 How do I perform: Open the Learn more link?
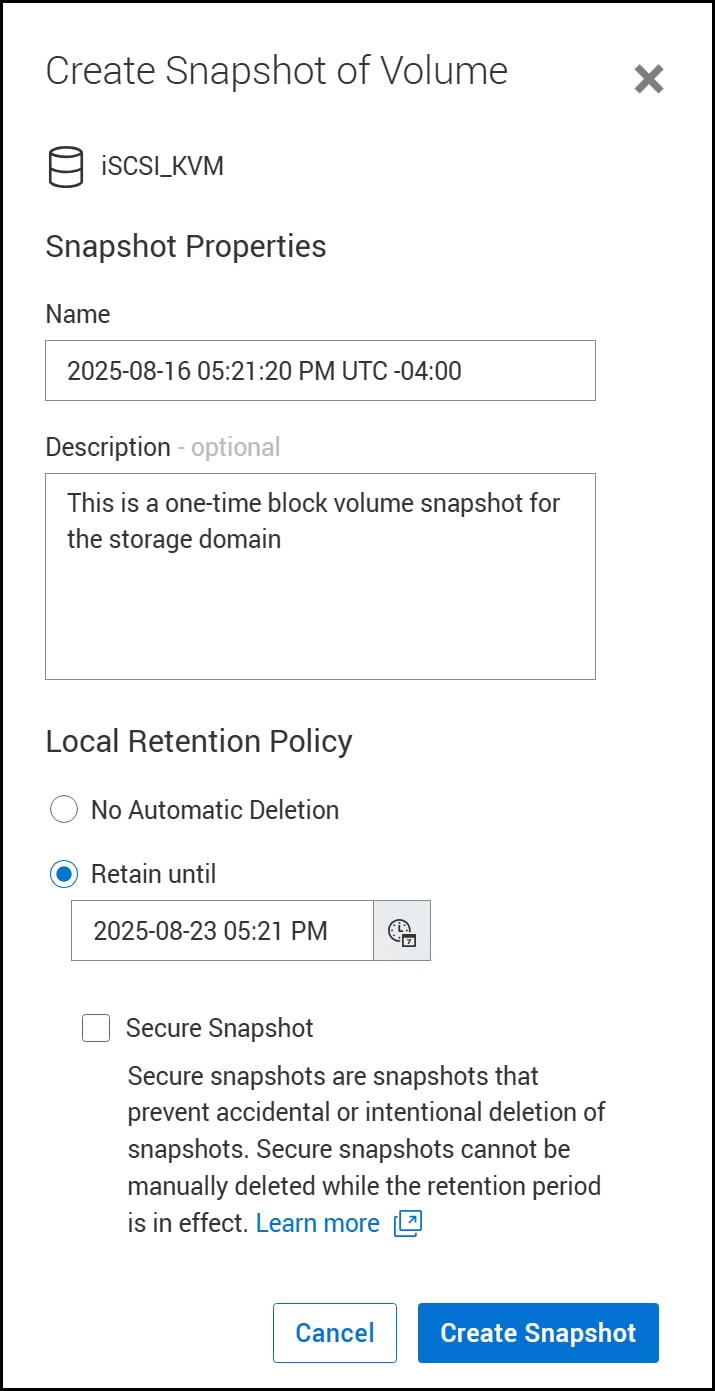pos(318,1223)
